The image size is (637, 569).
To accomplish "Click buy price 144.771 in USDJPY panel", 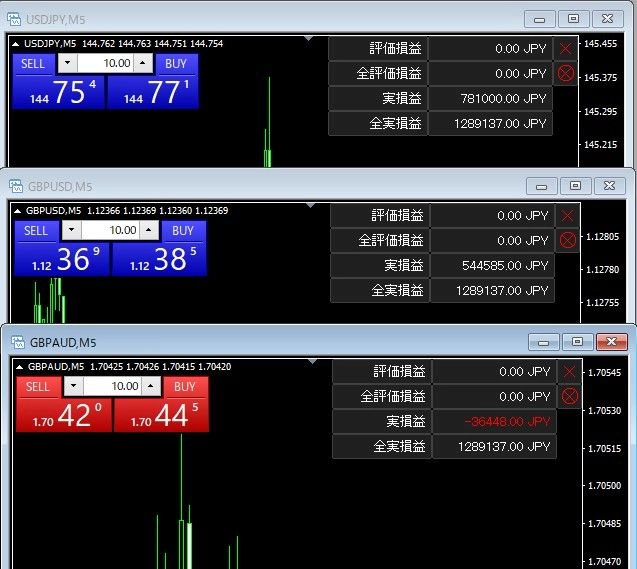I will tap(153, 93).
